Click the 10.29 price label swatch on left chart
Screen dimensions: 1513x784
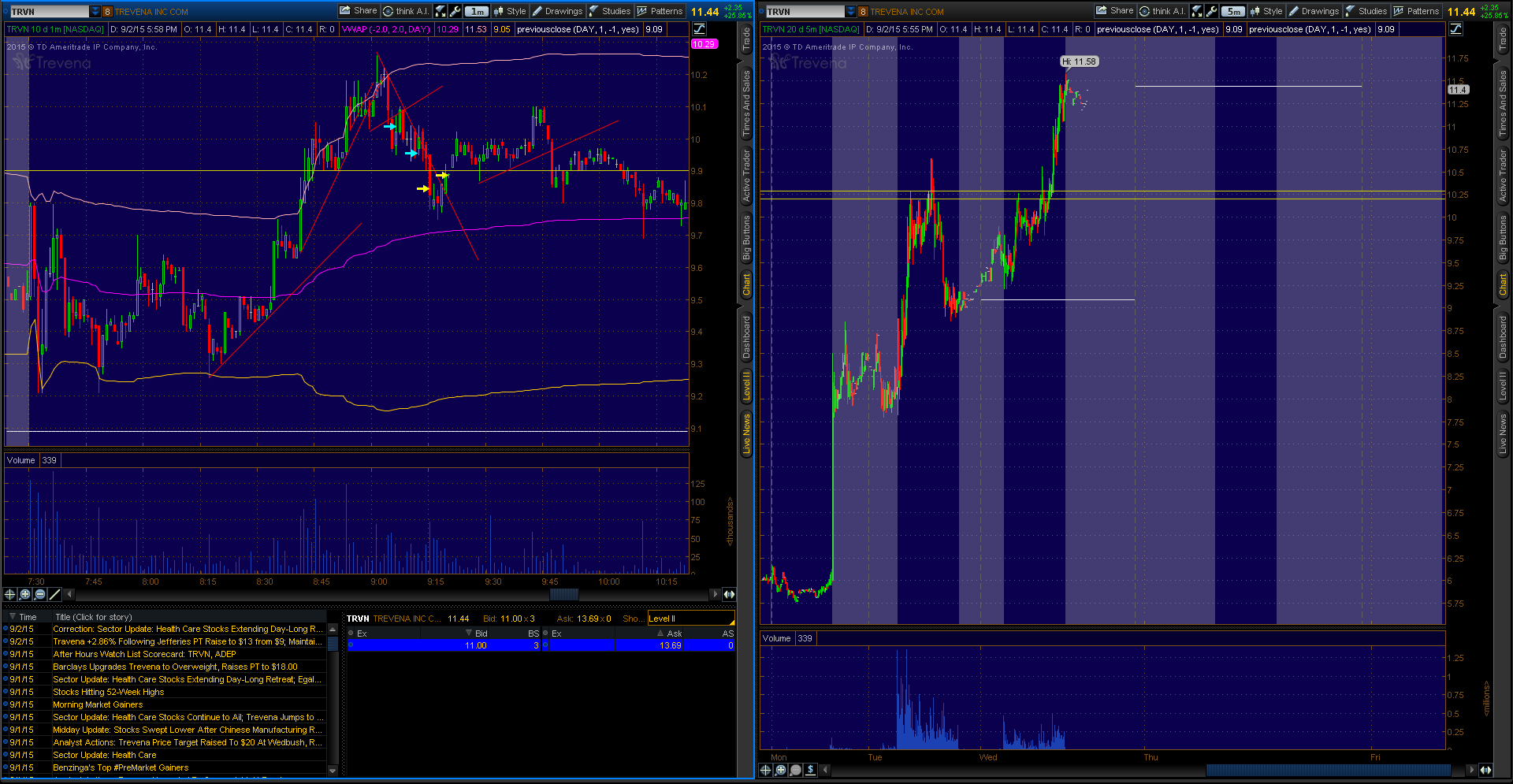704,44
